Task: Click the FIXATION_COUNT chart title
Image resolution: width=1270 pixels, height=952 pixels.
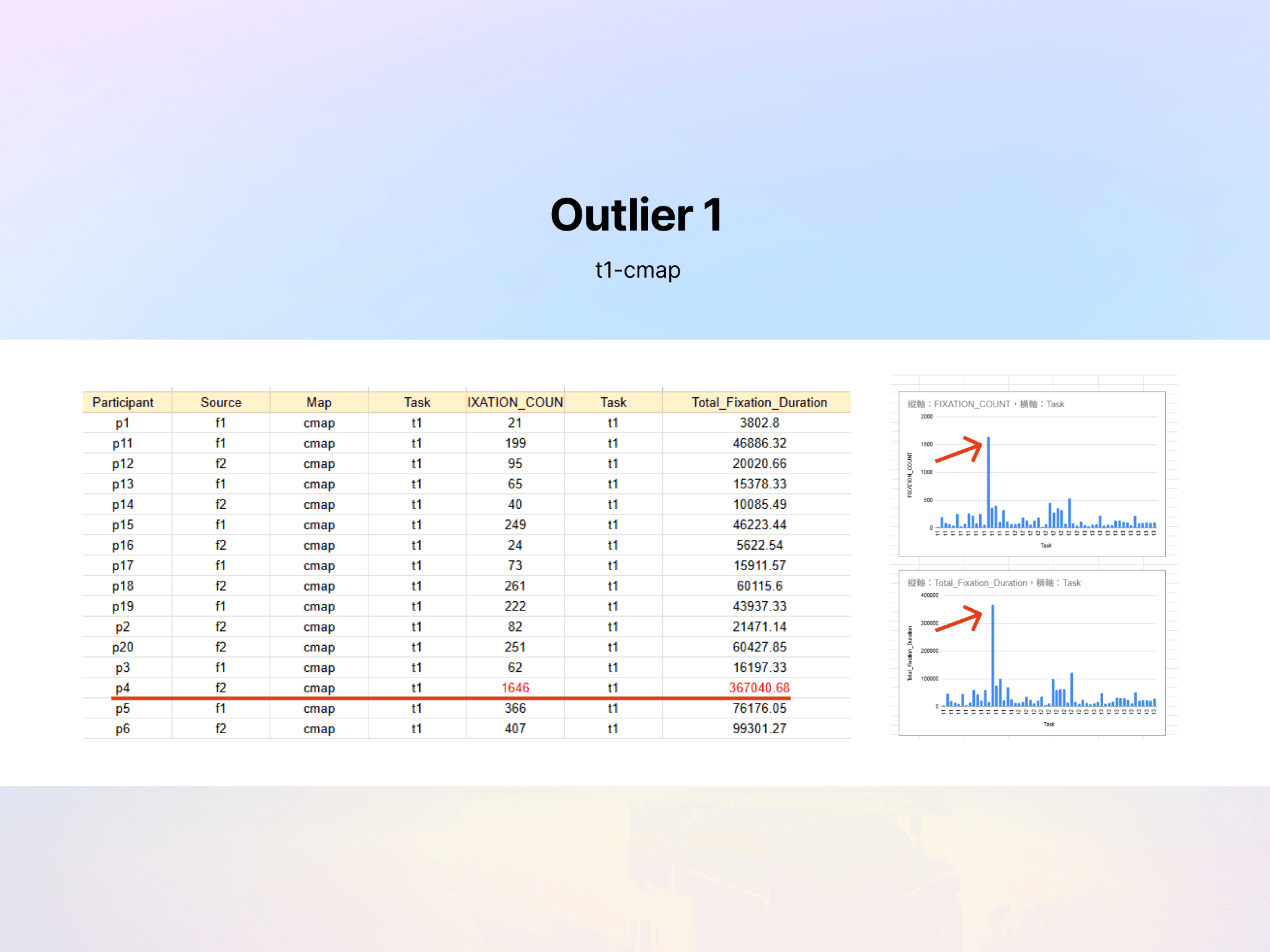Action: (986, 404)
